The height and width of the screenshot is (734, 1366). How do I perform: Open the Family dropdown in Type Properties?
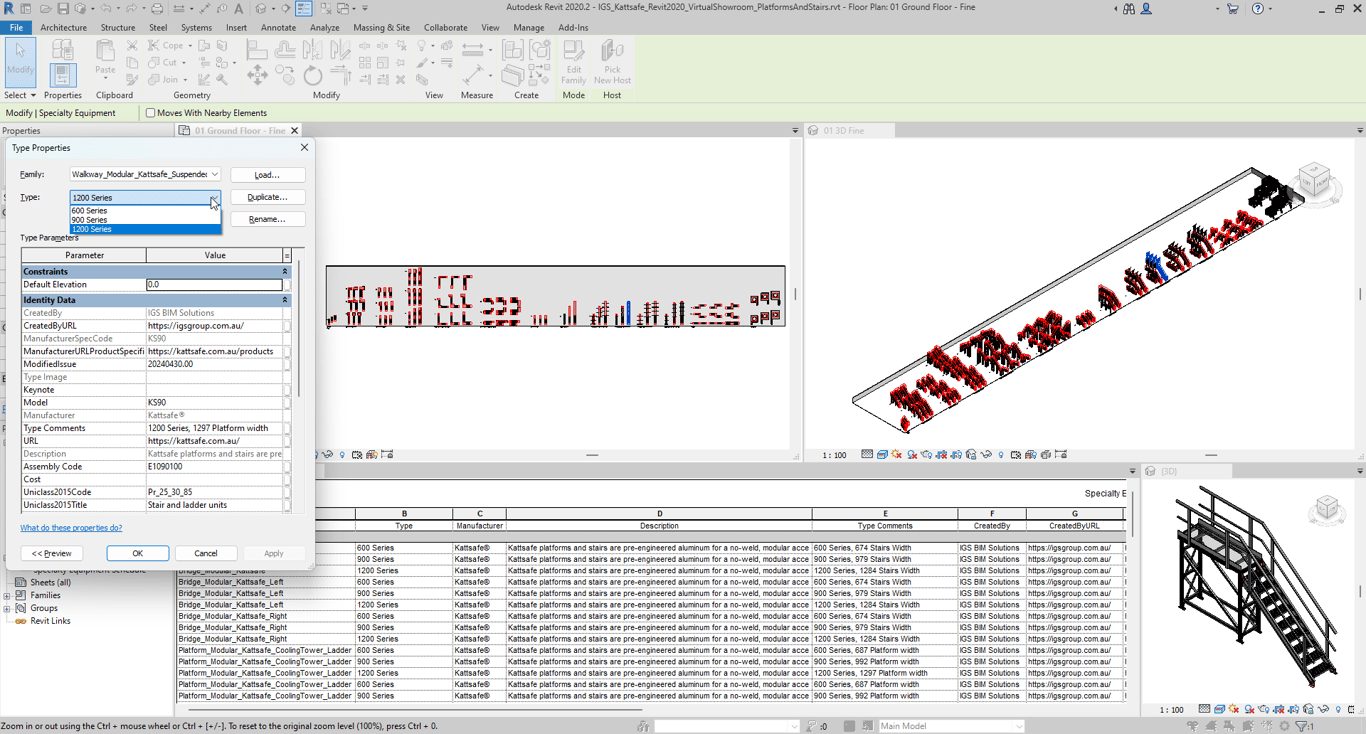[x=214, y=175]
